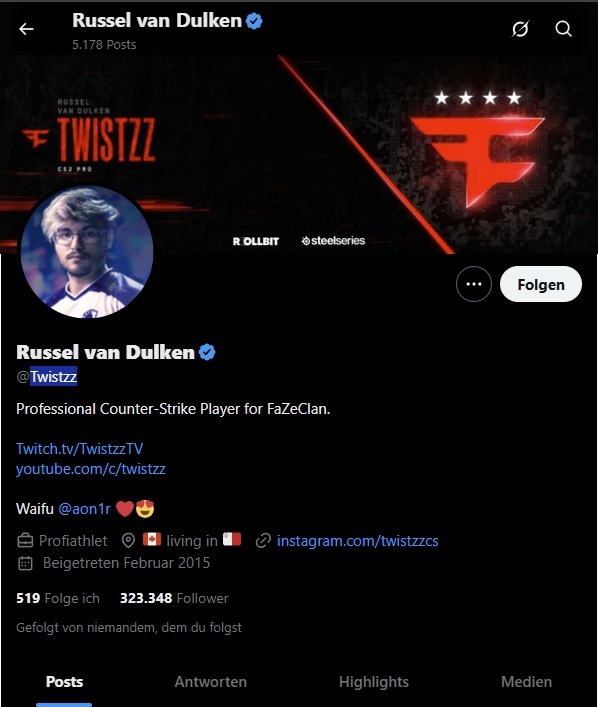
Task: Select the Posts tab
Action: [x=64, y=682]
